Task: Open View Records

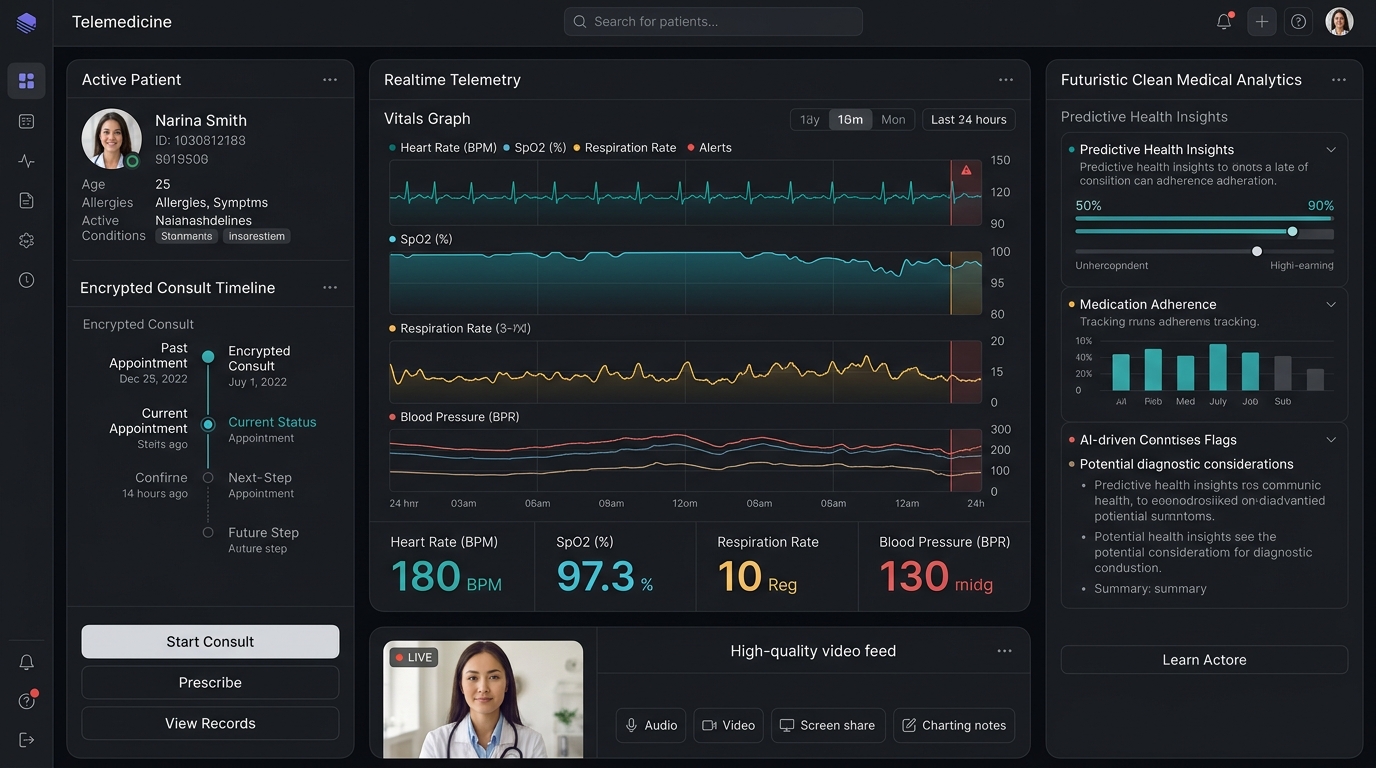Action: tap(210, 724)
